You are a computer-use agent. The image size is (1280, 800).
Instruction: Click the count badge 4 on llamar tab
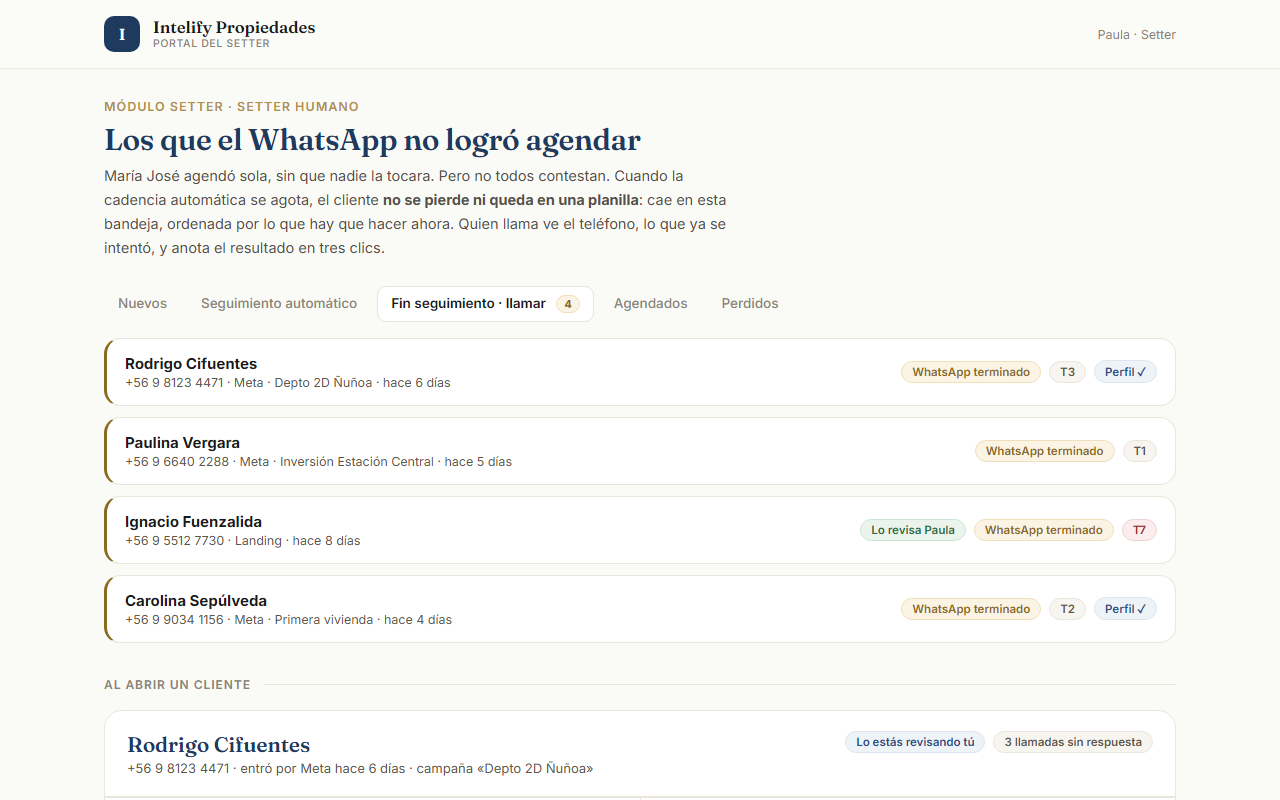[x=568, y=304]
